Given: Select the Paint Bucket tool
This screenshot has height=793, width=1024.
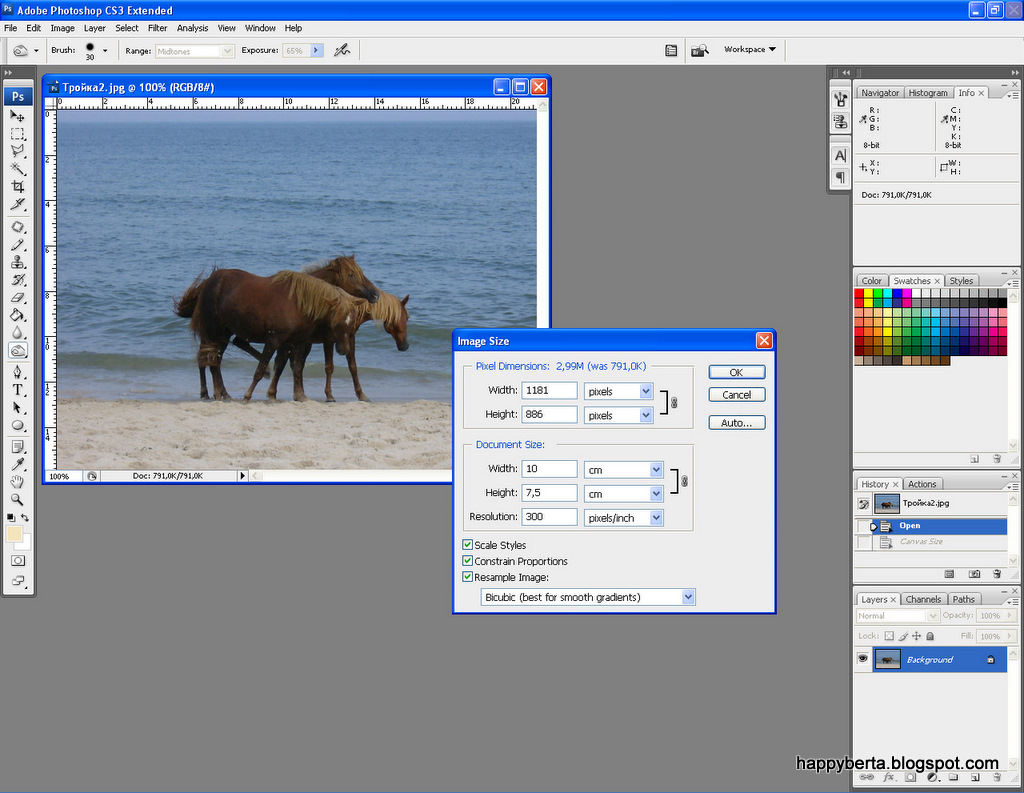Looking at the screenshot, I should [18, 315].
